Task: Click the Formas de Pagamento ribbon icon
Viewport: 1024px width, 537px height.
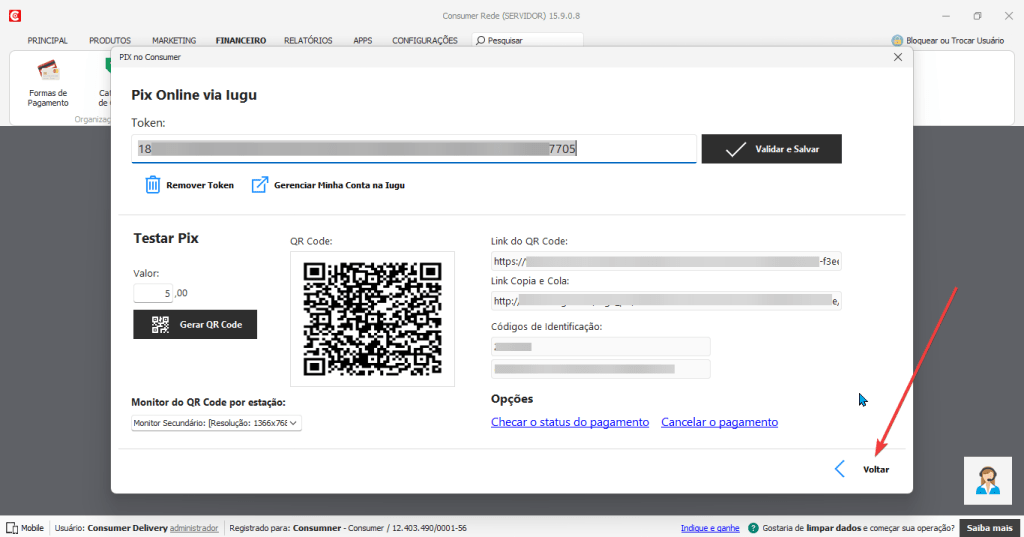Action: click(x=48, y=71)
